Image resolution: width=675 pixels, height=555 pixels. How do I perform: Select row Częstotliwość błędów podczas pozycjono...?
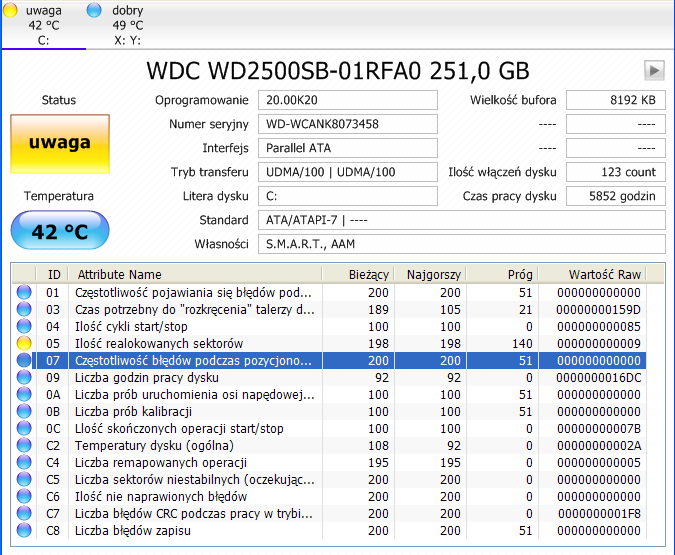(329, 360)
